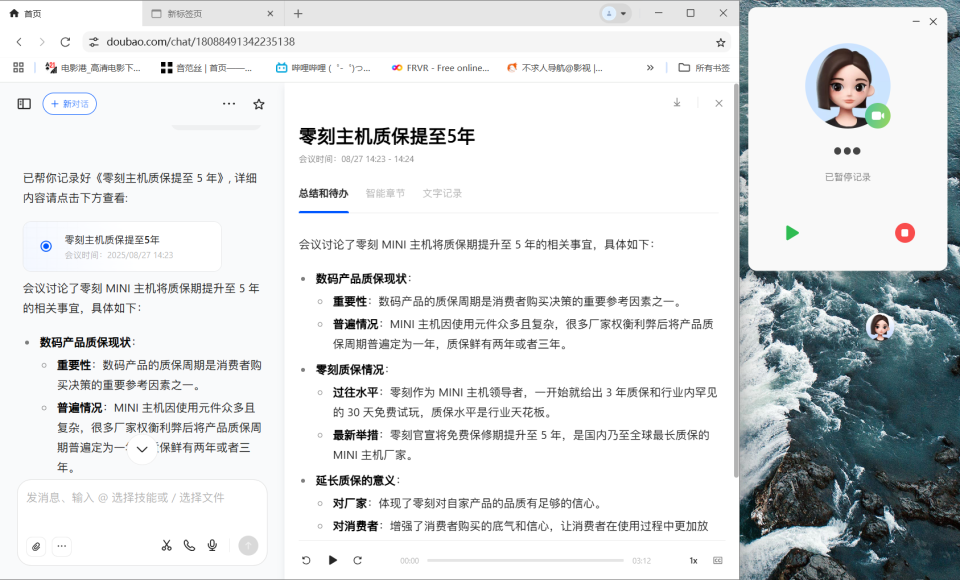Open the 所有书签 folder
The width and height of the screenshot is (960, 580).
704,68
